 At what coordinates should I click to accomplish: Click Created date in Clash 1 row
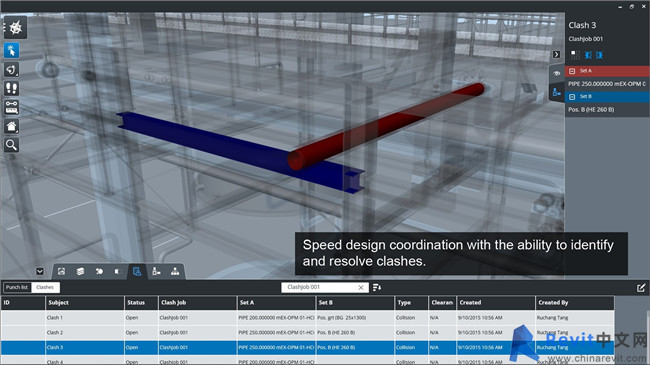pos(480,318)
